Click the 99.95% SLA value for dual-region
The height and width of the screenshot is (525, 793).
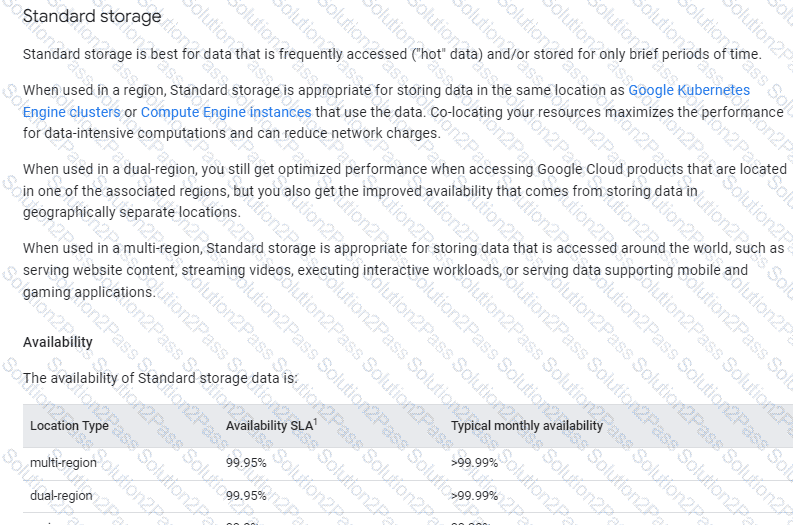coord(246,496)
